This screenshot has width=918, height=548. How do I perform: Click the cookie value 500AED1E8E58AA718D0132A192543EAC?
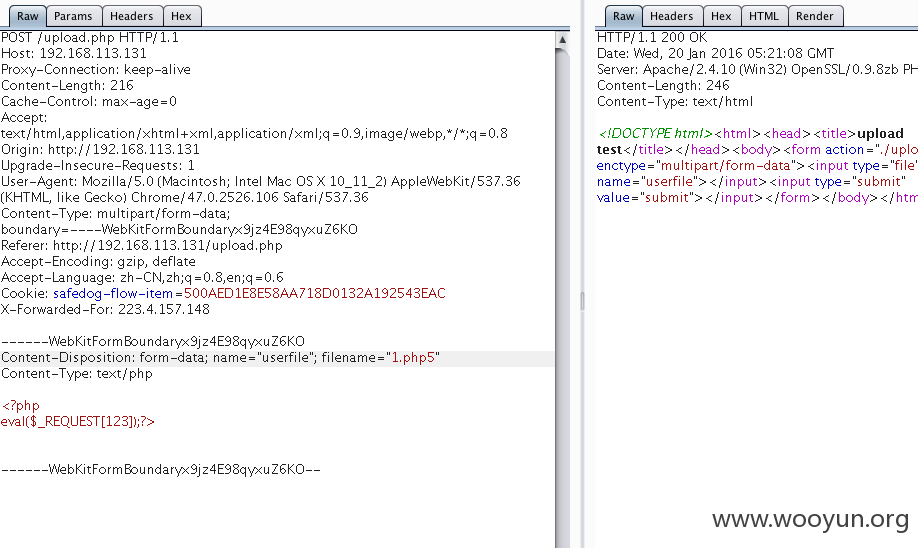tap(315, 293)
